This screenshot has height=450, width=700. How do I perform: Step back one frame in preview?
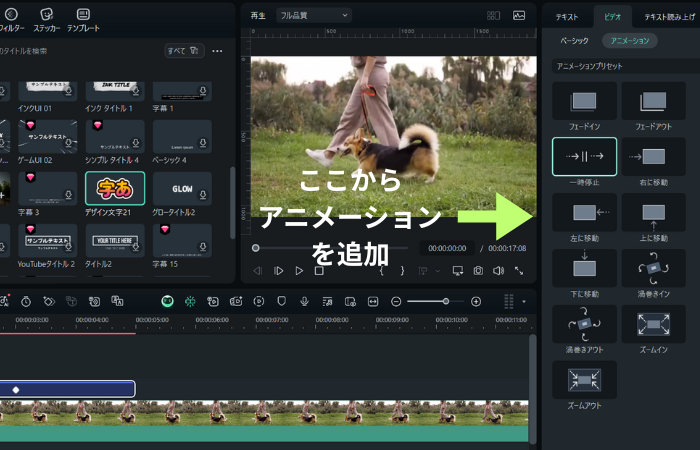click(x=258, y=271)
